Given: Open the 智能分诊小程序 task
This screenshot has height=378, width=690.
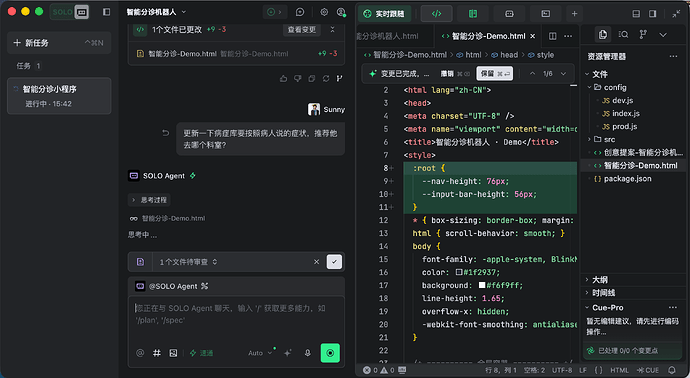Looking at the screenshot, I should pos(59,96).
